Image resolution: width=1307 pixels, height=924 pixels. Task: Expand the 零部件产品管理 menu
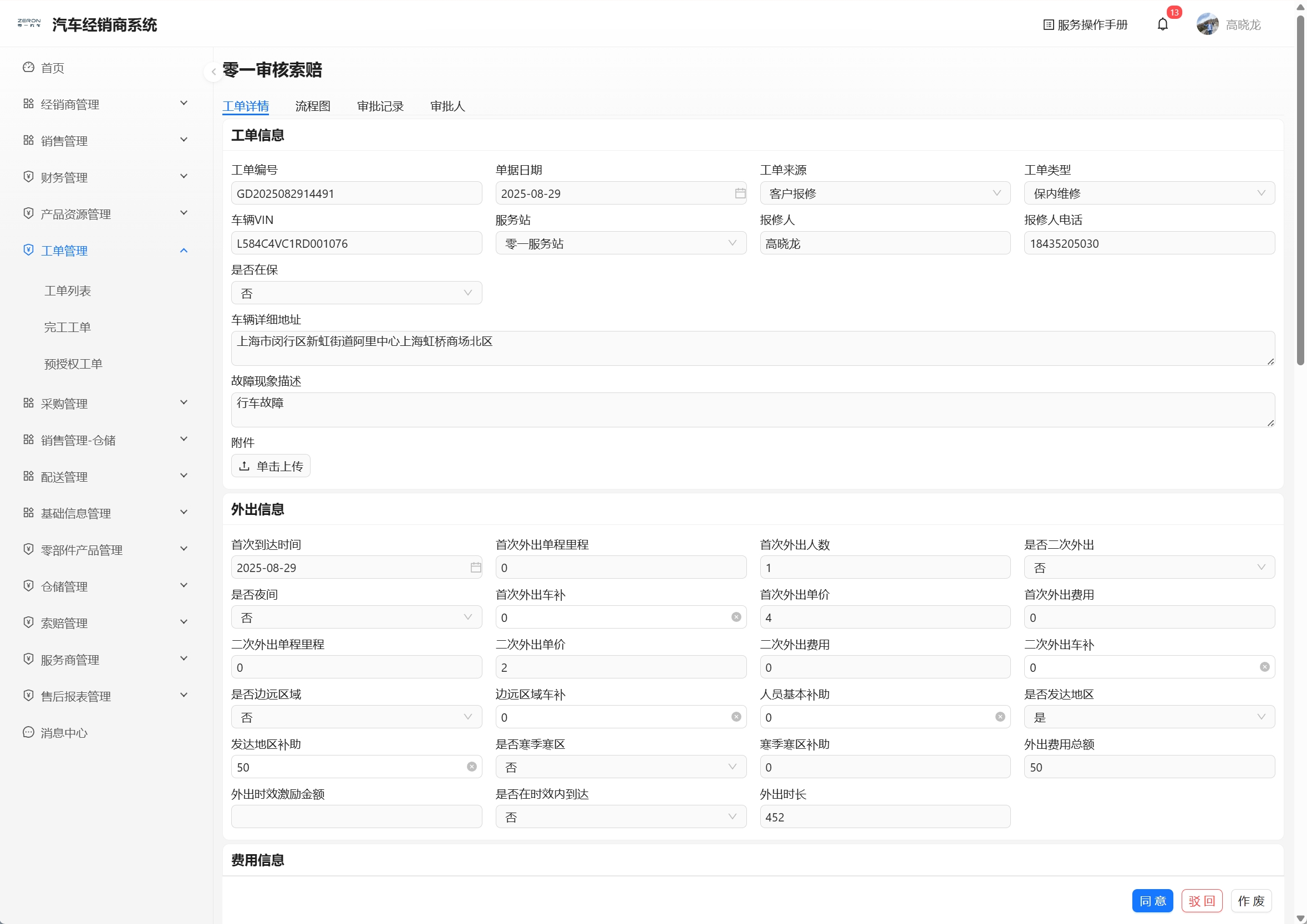106,550
